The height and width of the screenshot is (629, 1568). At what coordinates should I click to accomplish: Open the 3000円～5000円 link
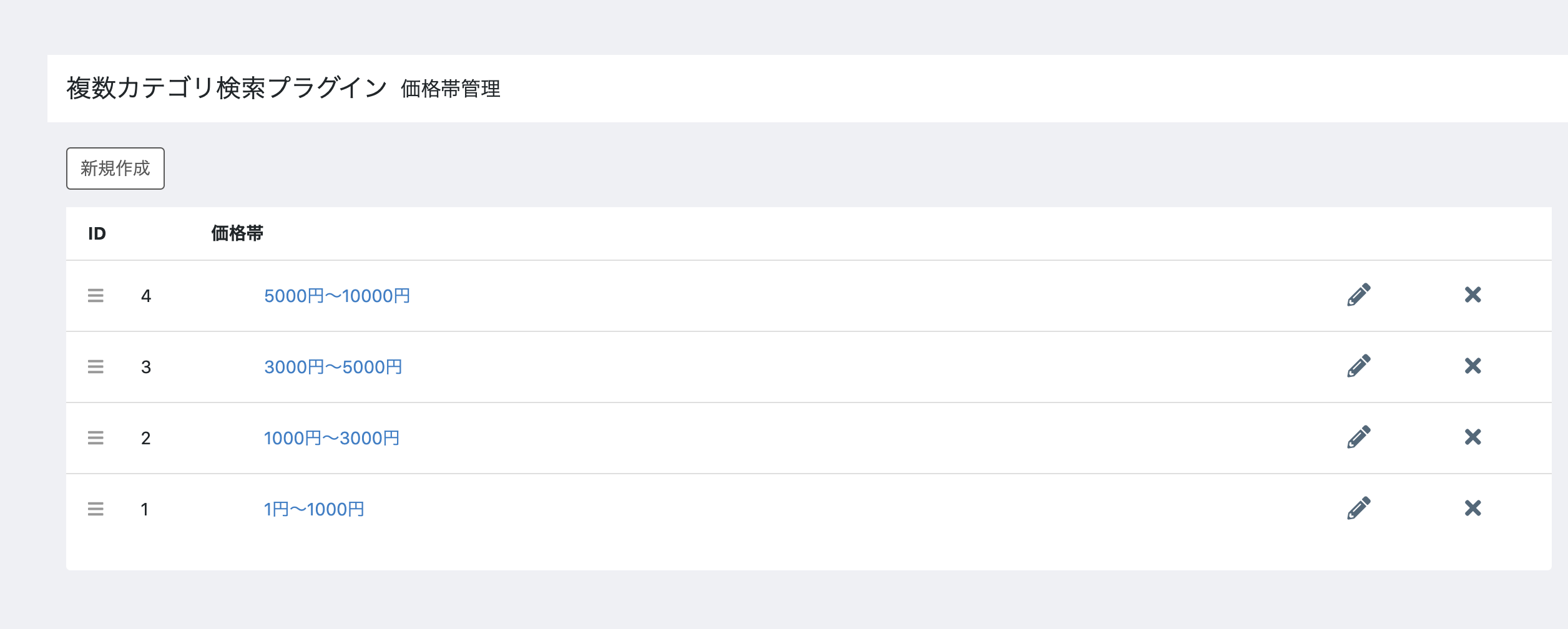point(333,367)
